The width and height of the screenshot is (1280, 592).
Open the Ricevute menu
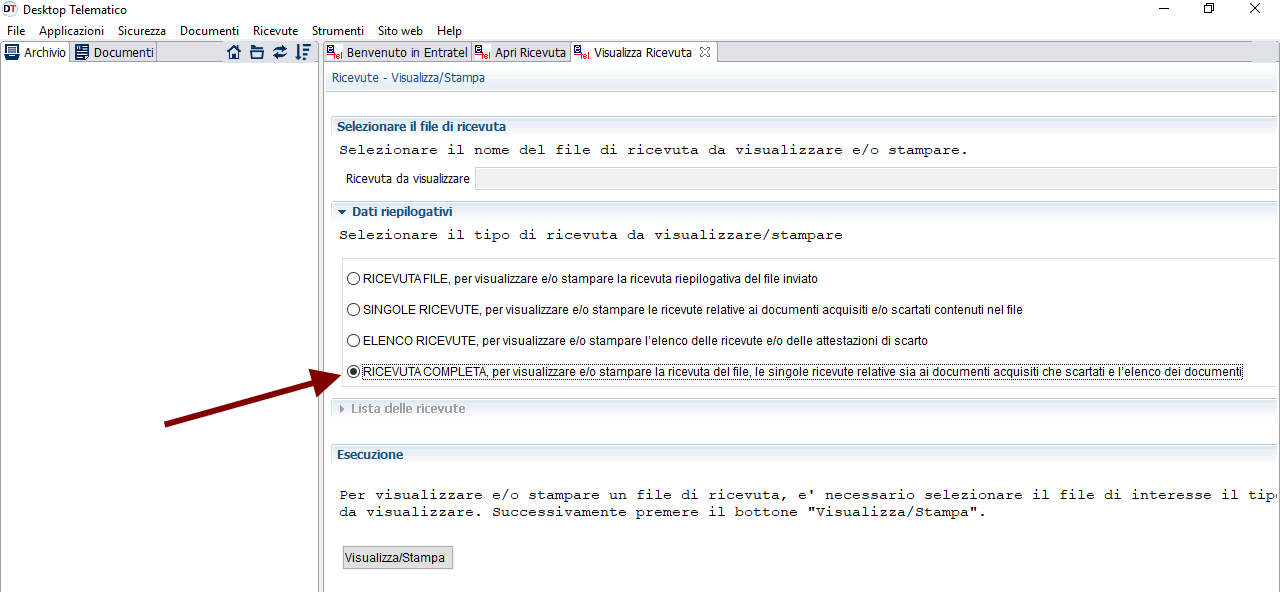(x=275, y=31)
